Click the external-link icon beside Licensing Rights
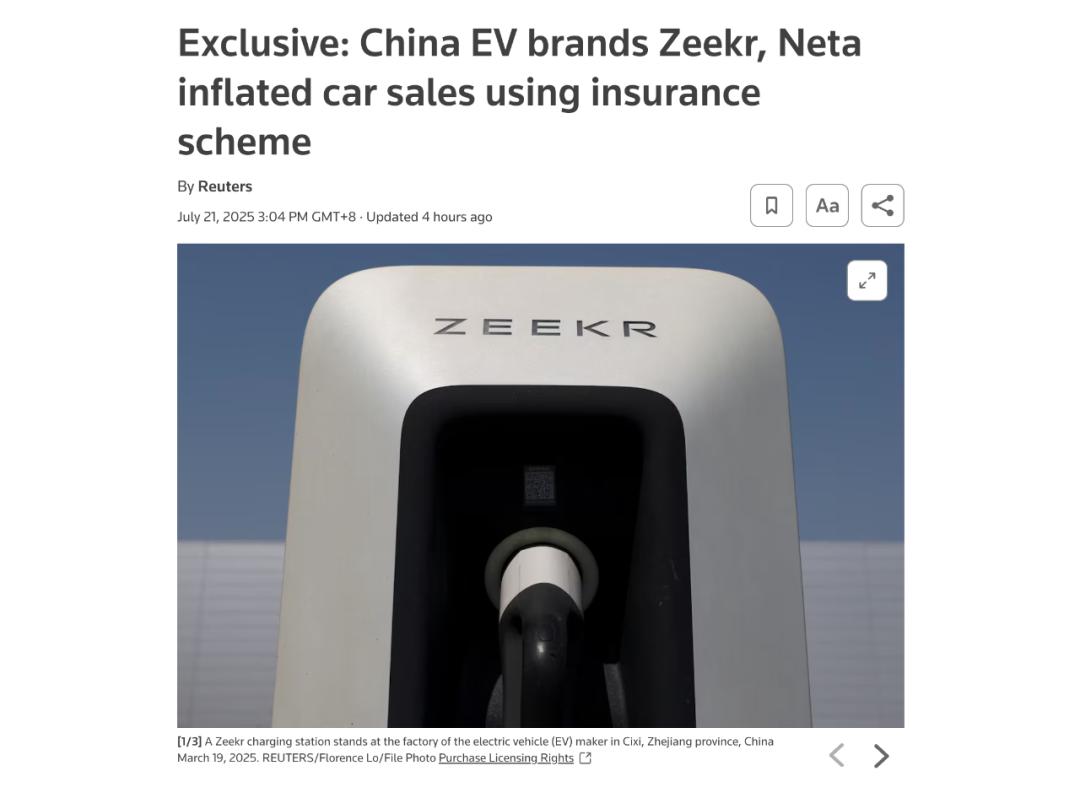This screenshot has height=798, width=1080. click(585, 758)
